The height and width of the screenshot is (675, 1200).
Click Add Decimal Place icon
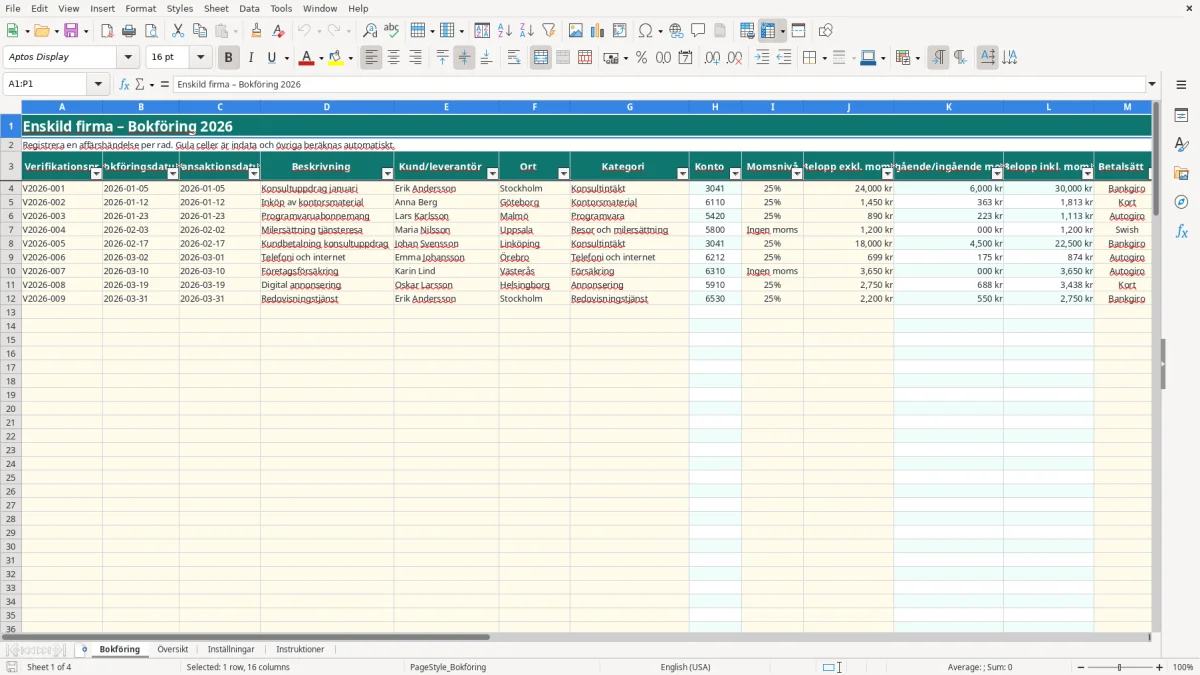713,58
